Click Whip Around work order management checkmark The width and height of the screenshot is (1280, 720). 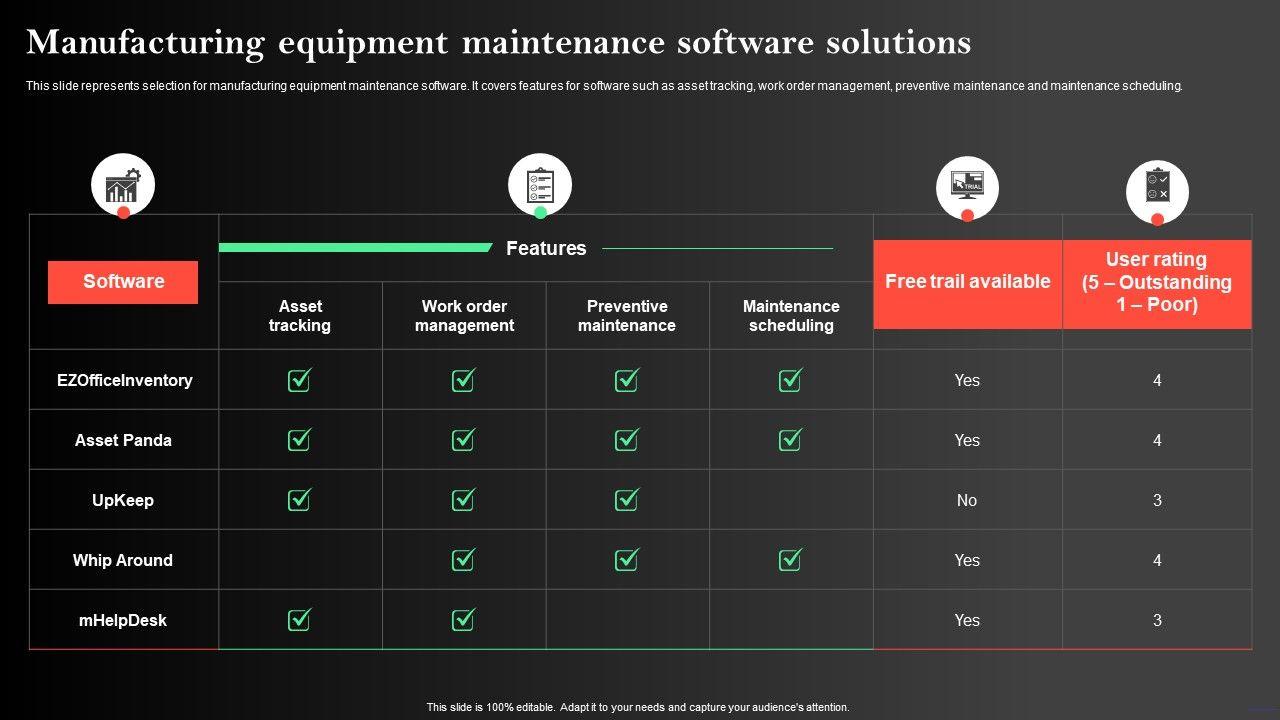pos(464,560)
